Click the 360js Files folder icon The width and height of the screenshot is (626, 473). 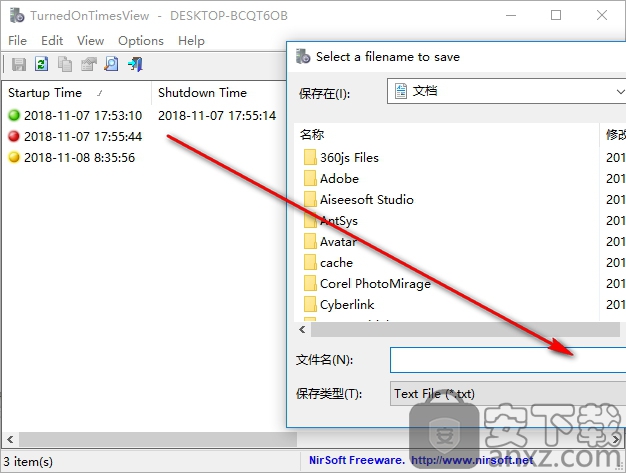[310, 158]
